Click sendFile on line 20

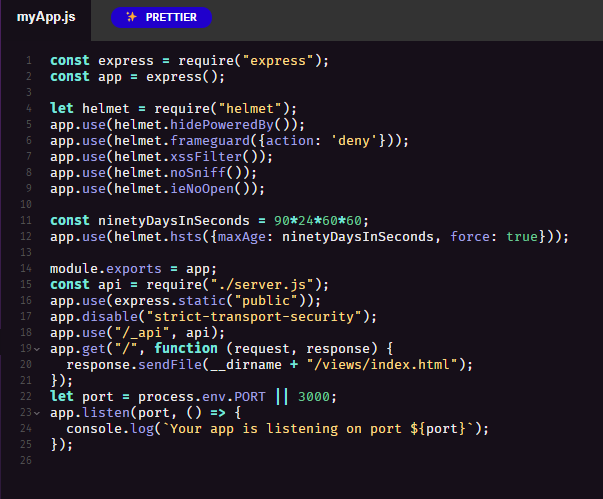pos(170,365)
